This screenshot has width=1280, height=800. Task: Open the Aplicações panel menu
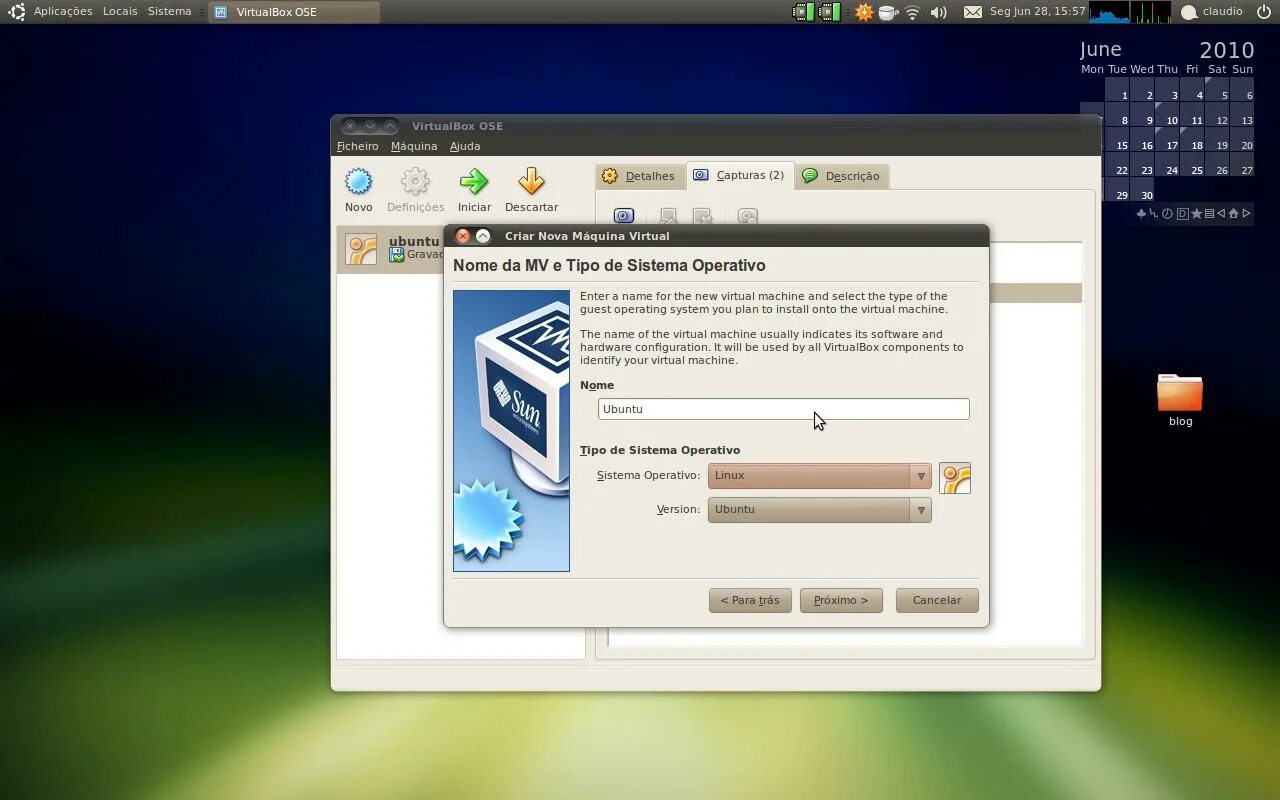[x=62, y=12]
